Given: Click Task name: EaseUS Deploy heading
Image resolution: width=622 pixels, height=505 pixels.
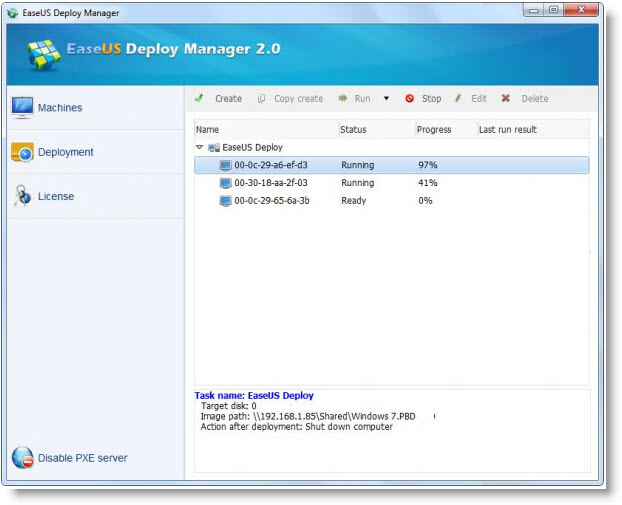Looking at the screenshot, I should [x=254, y=396].
